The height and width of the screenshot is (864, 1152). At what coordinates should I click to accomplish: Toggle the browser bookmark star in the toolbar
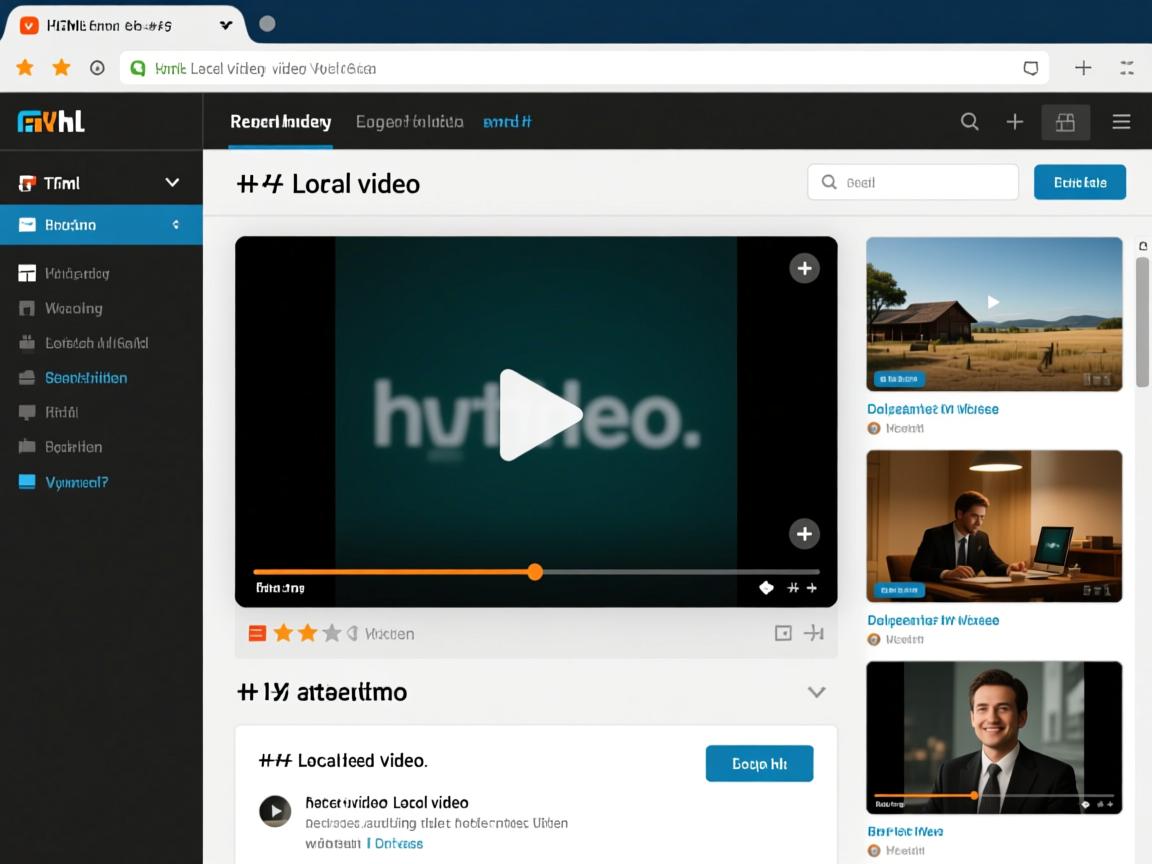[61, 68]
